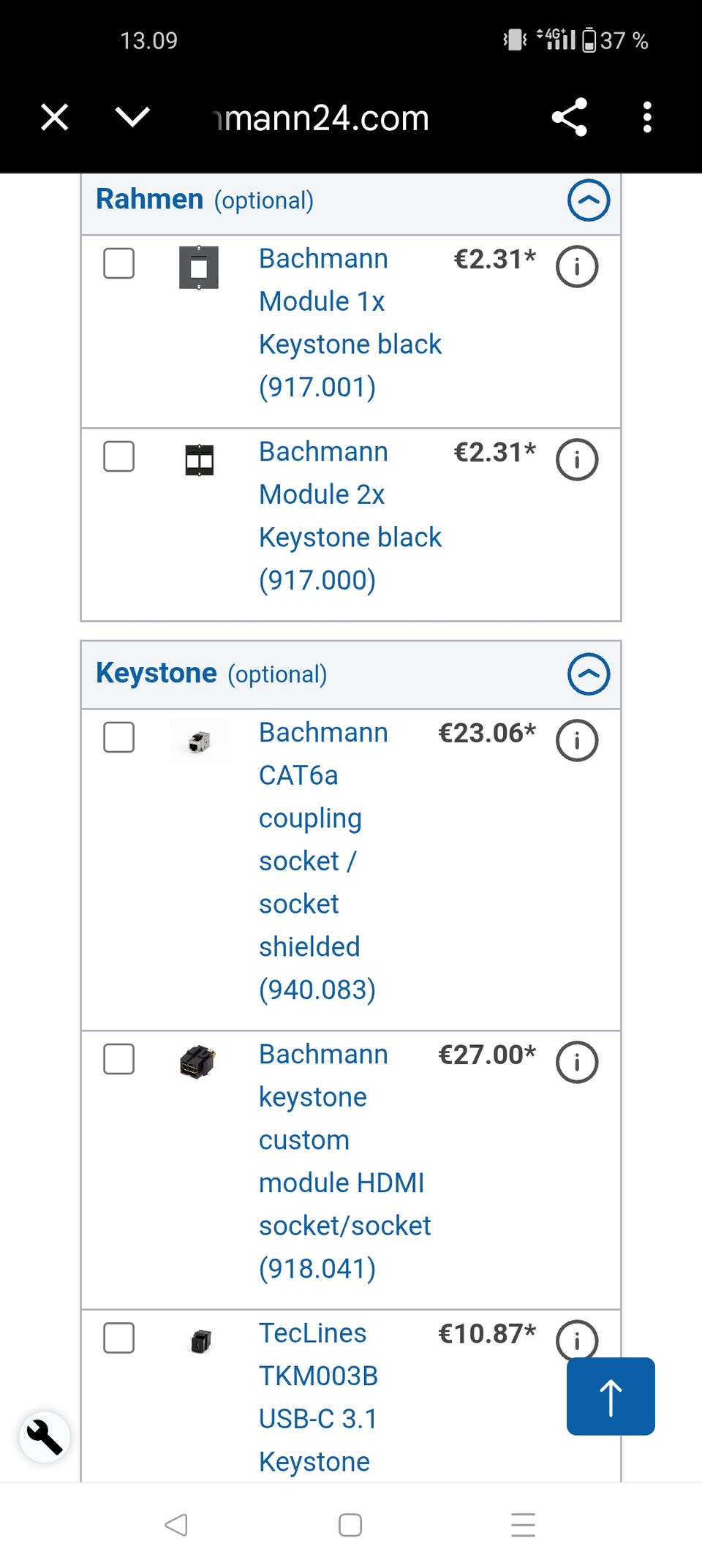Screen dimensions: 702x1568
Task: Collapse the Keystone section
Action: [x=589, y=674]
